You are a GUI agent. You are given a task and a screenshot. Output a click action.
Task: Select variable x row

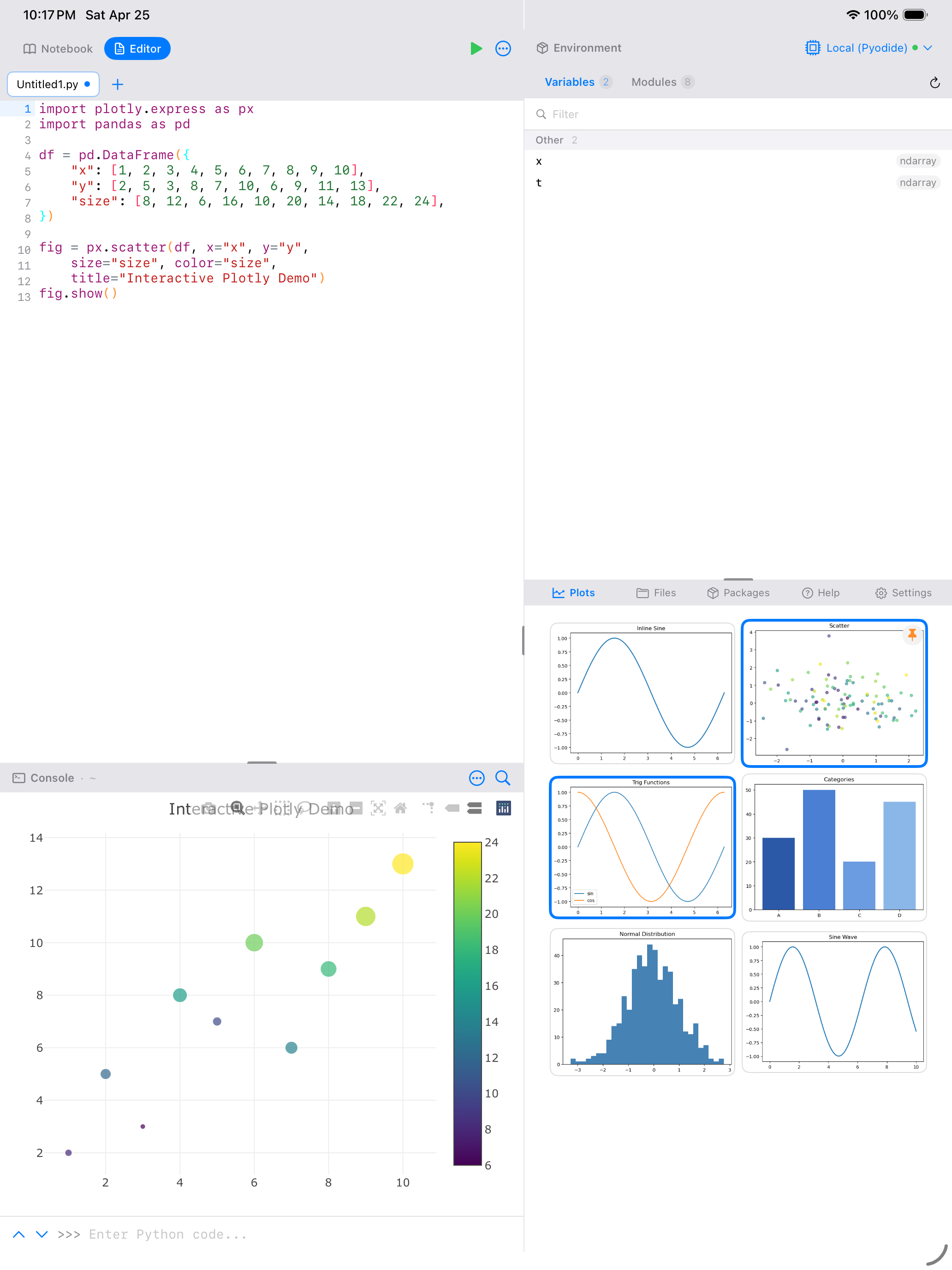(x=738, y=162)
